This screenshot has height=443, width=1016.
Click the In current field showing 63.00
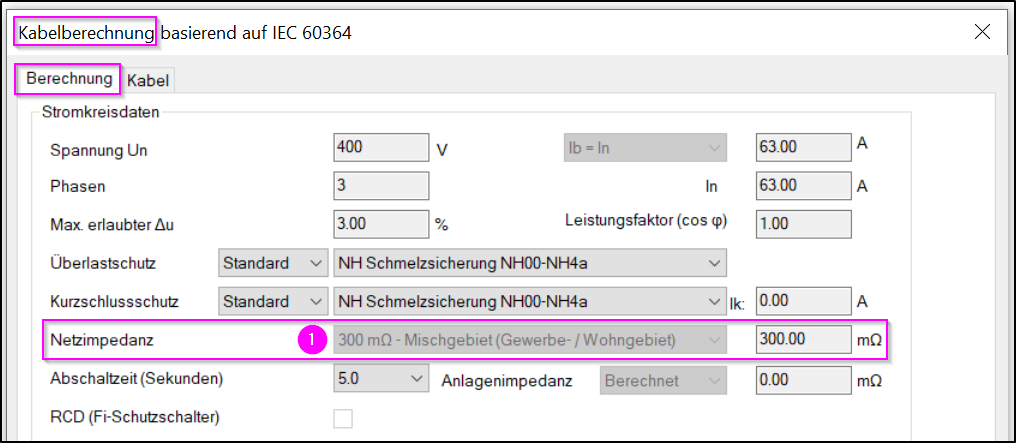[x=803, y=186]
